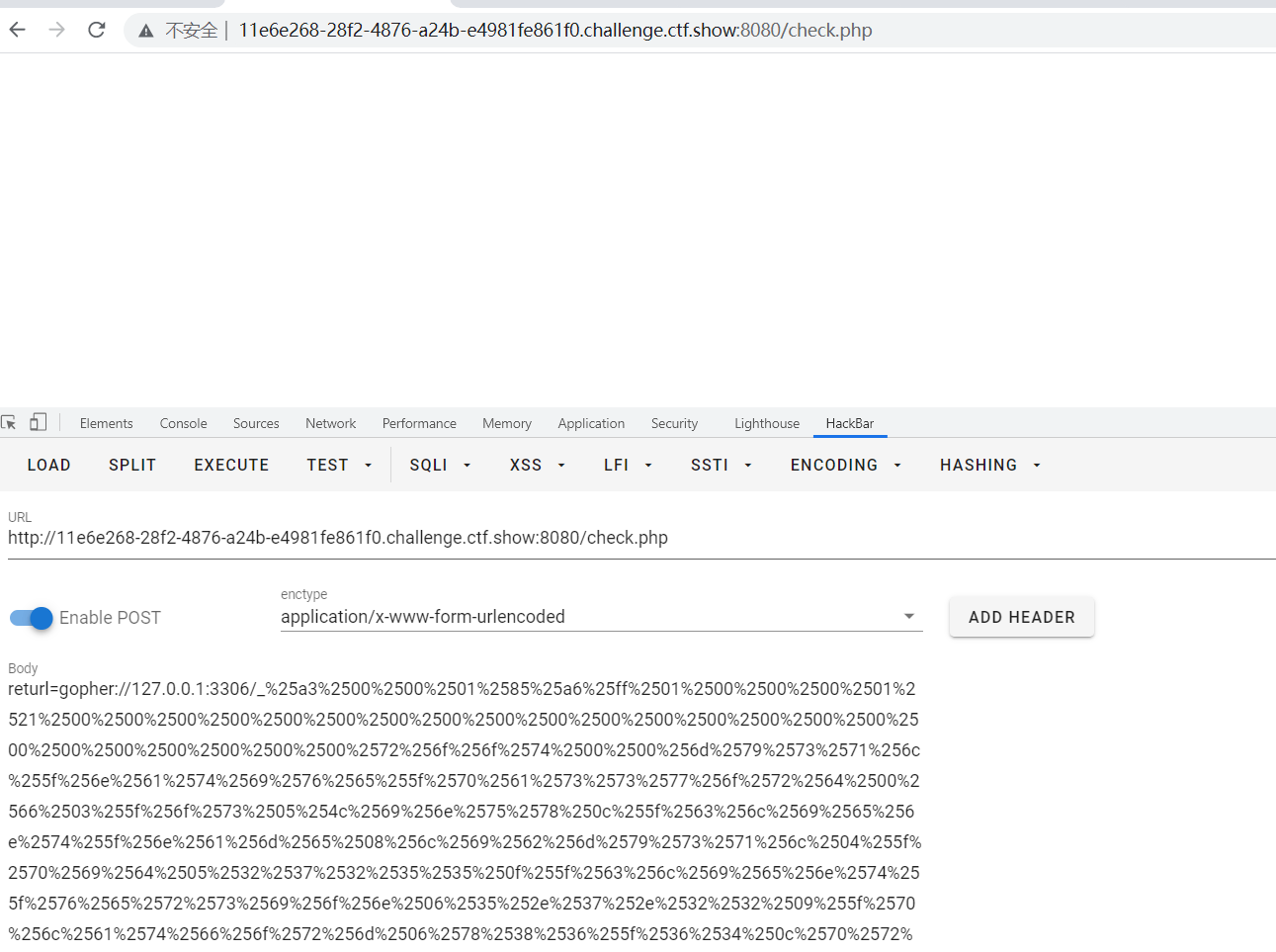The height and width of the screenshot is (952, 1276).
Task: Click the SPLIT button
Action: (x=132, y=465)
